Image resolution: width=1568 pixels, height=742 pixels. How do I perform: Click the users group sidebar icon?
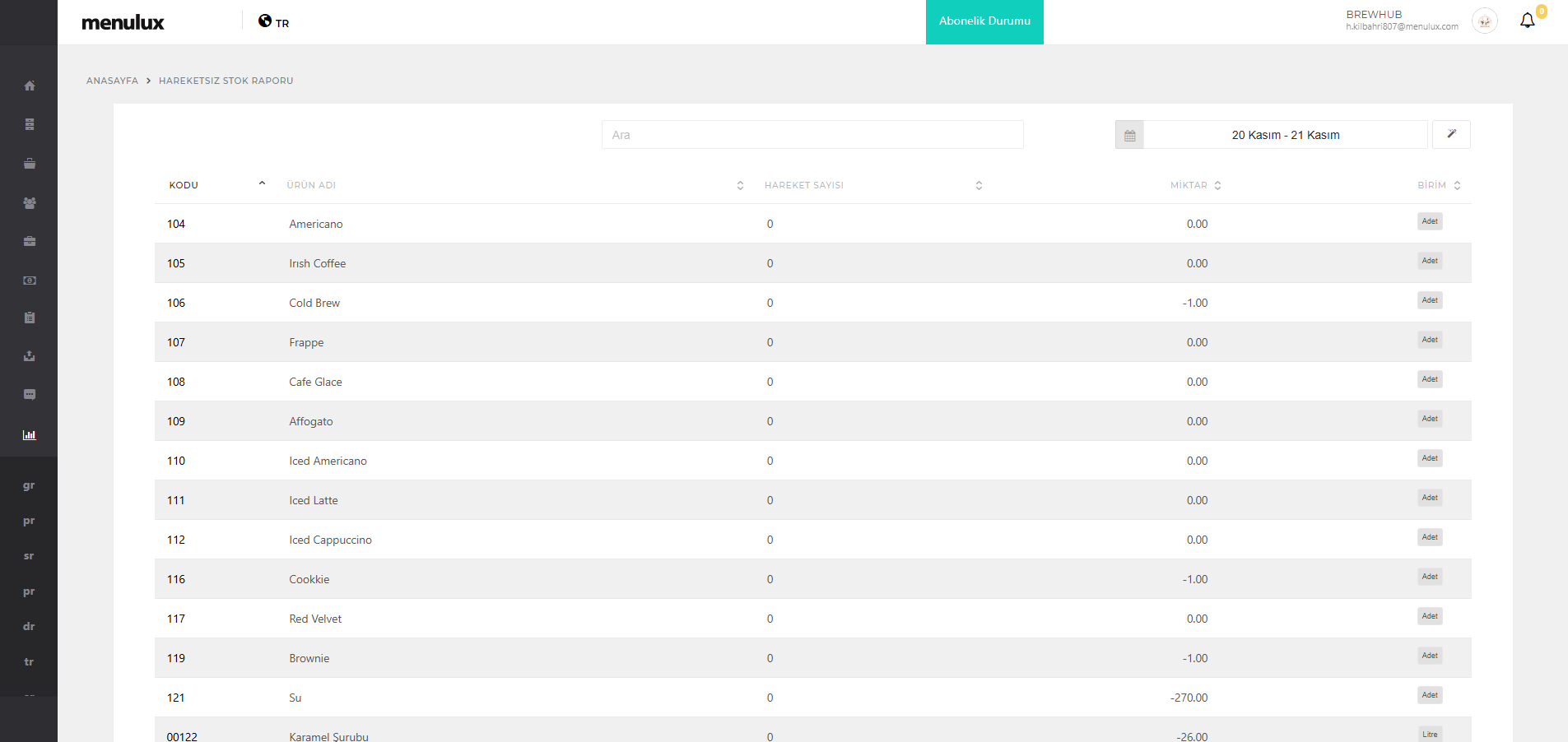[x=30, y=203]
